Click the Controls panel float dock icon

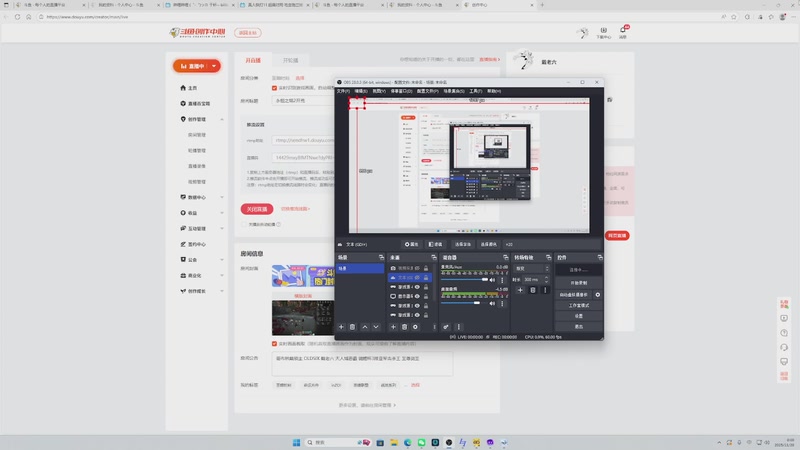[600, 258]
